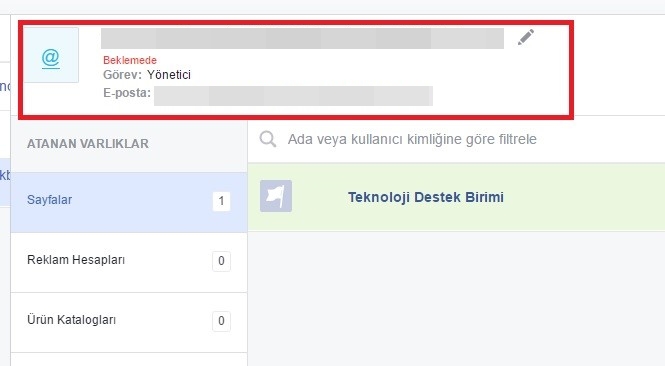
Task: Click the pencil edit icon
Action: pyautogui.click(x=526, y=37)
